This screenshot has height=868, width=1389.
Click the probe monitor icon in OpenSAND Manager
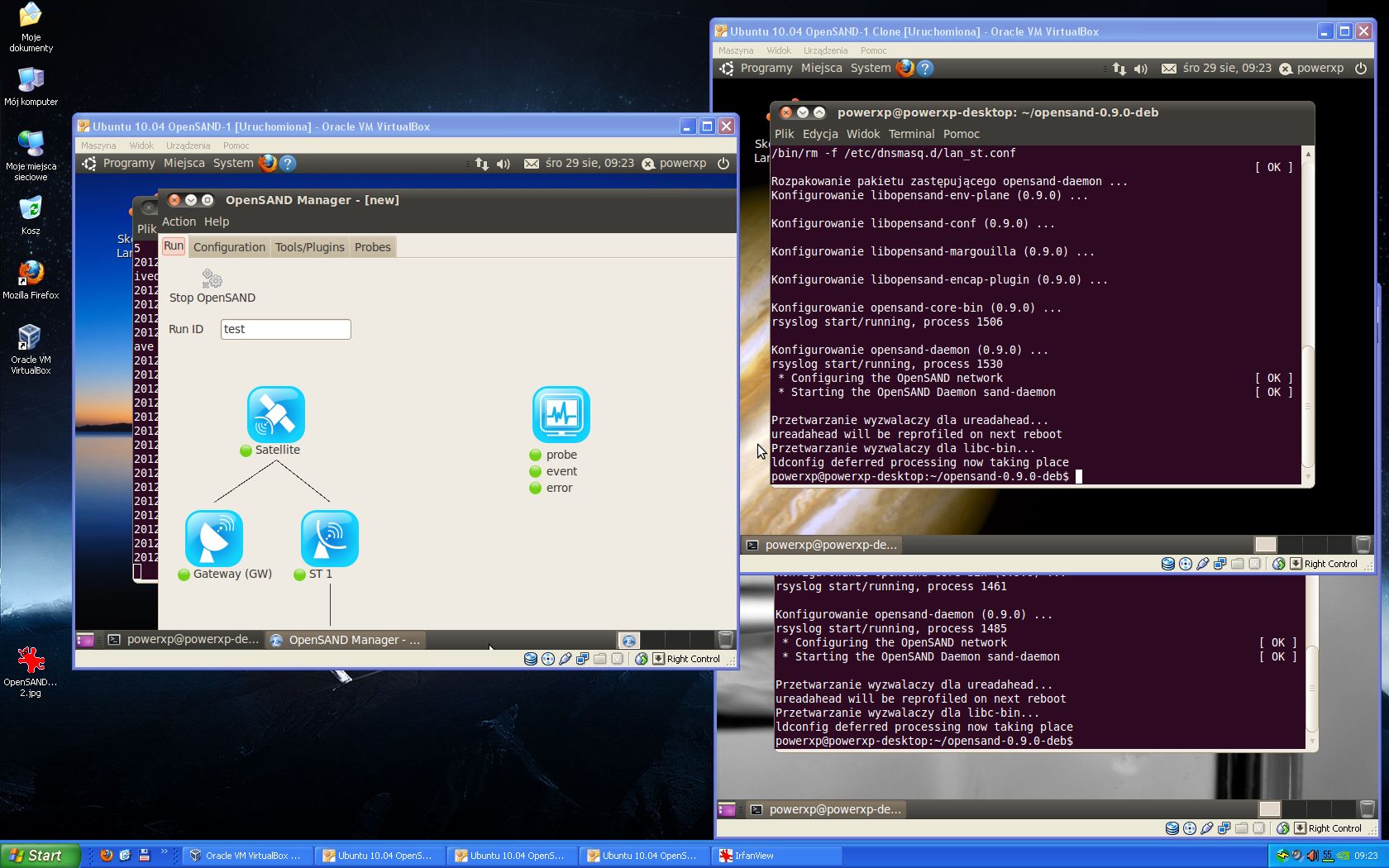[x=561, y=414]
